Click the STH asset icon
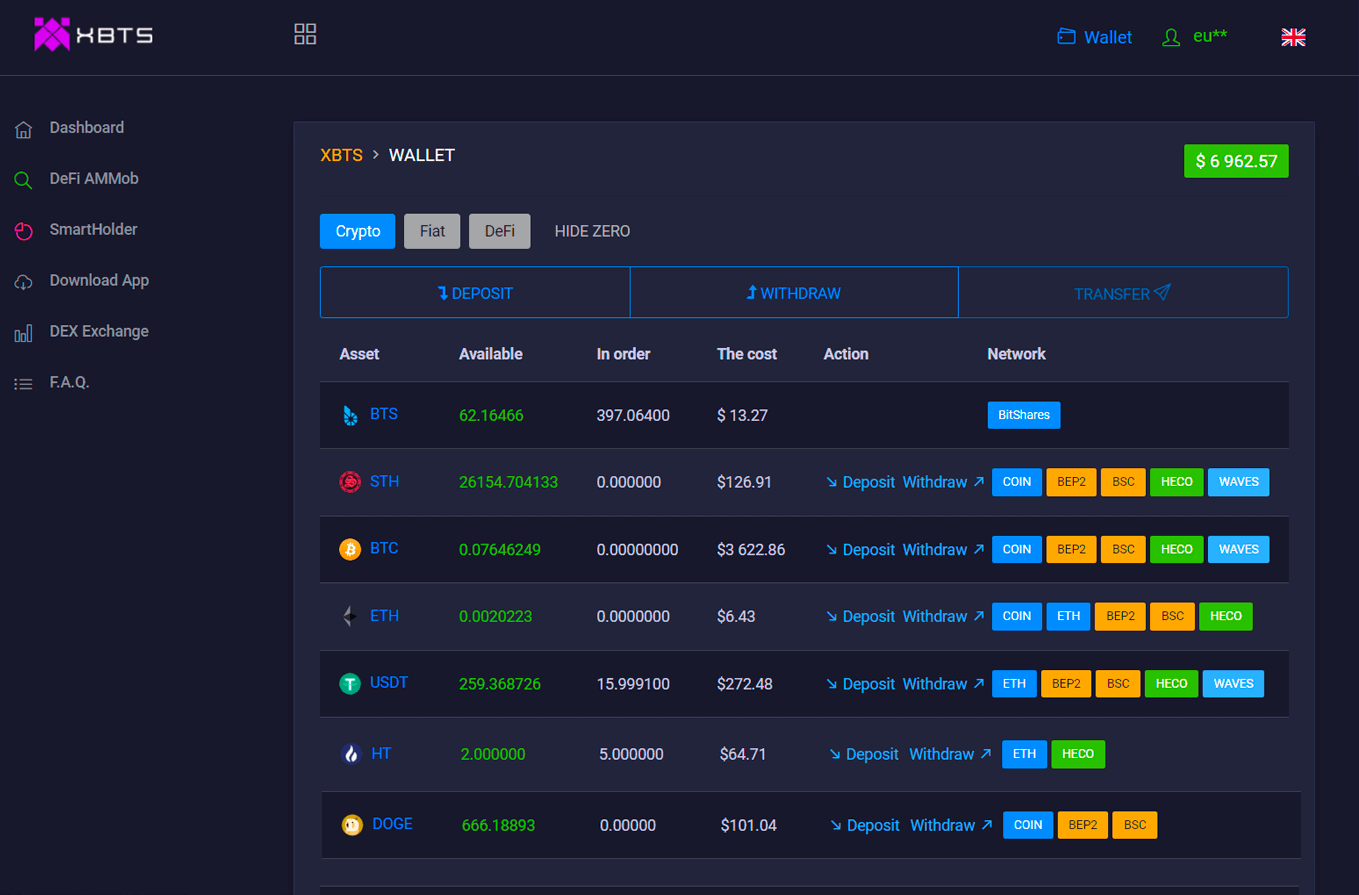 (x=350, y=482)
